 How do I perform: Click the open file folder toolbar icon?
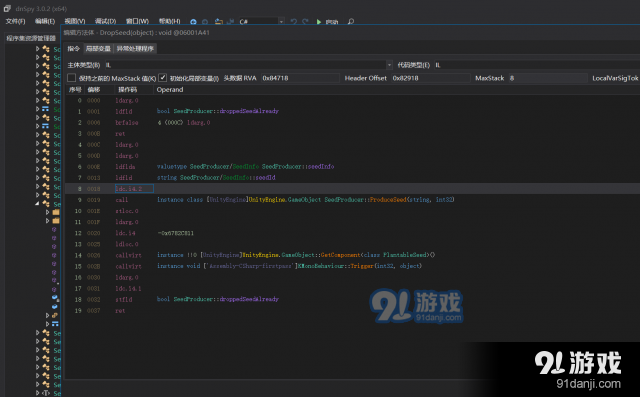[219, 22]
